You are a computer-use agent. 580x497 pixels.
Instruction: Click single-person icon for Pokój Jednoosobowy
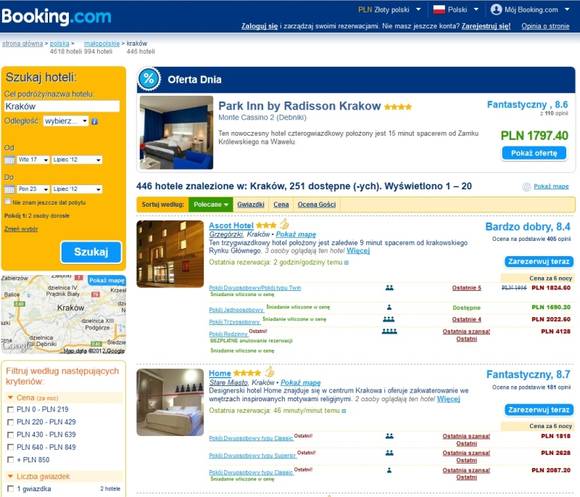click(389, 307)
